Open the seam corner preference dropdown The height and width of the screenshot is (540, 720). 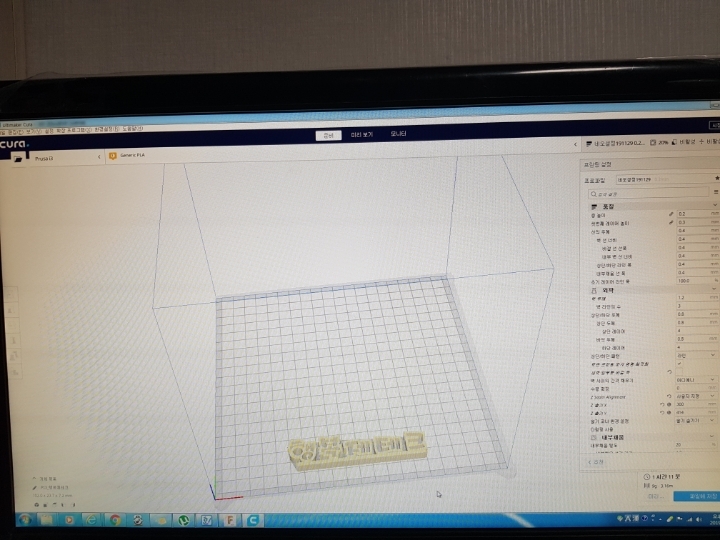(x=696, y=421)
